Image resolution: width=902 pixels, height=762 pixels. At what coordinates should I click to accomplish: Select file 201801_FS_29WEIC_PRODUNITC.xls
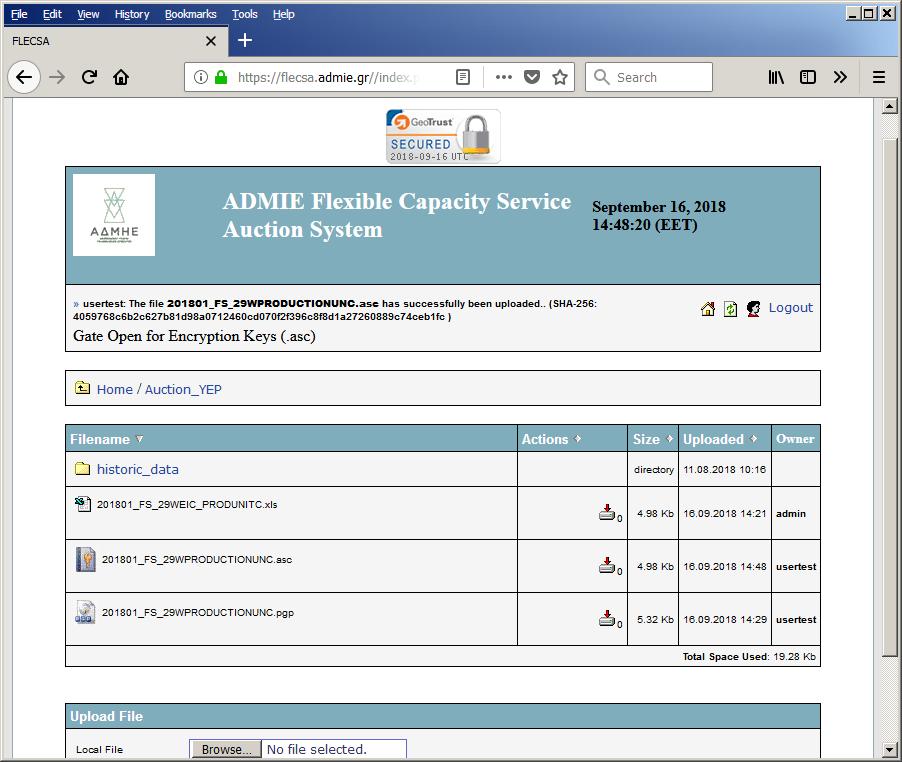[187, 504]
